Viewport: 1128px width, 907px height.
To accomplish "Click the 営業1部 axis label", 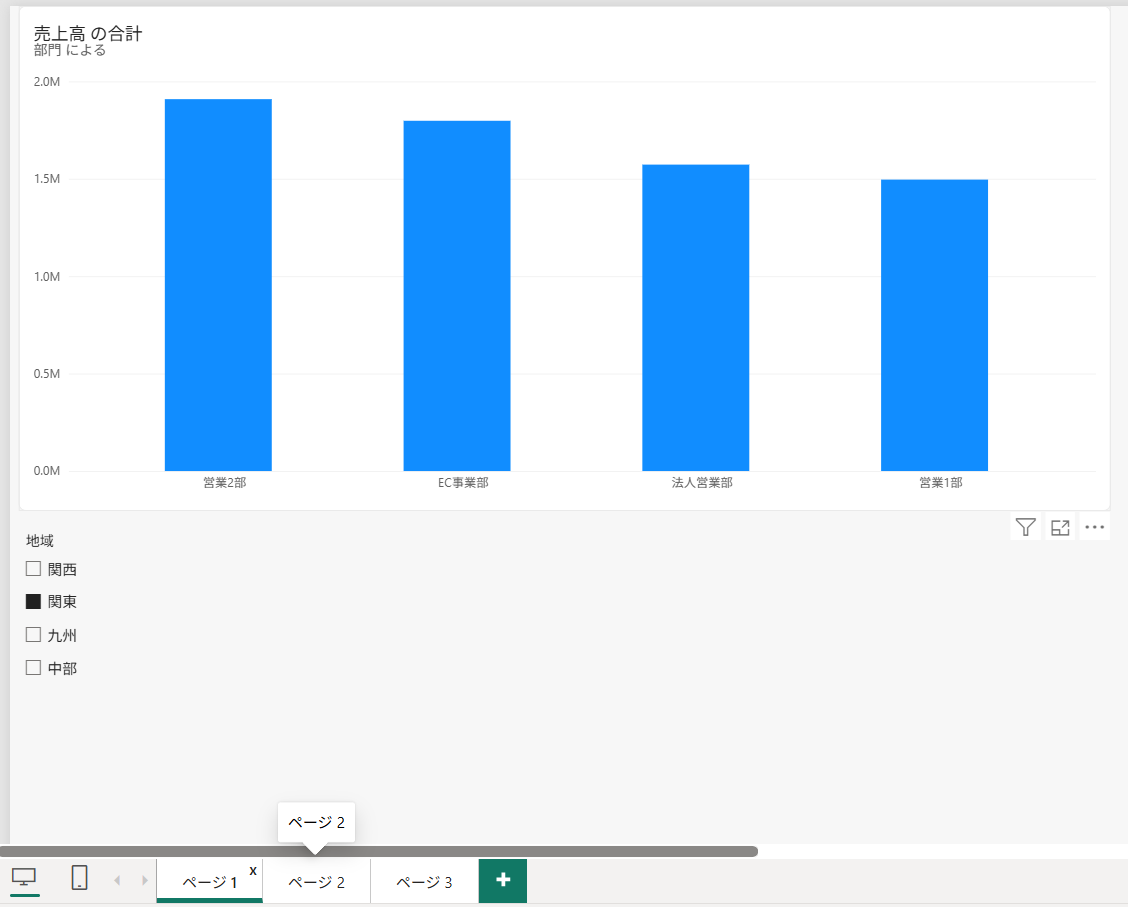I will 941,483.
